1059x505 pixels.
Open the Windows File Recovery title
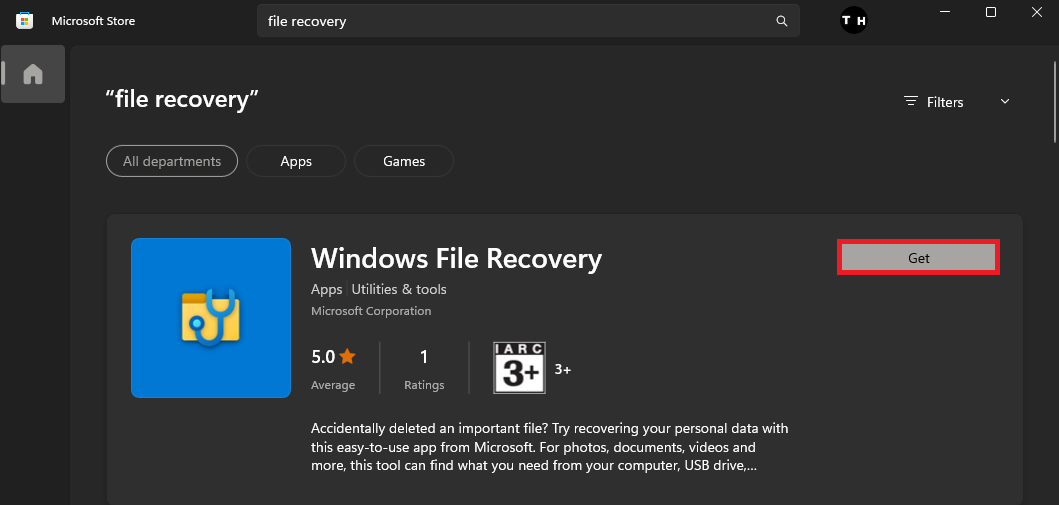pyautogui.click(x=456, y=259)
